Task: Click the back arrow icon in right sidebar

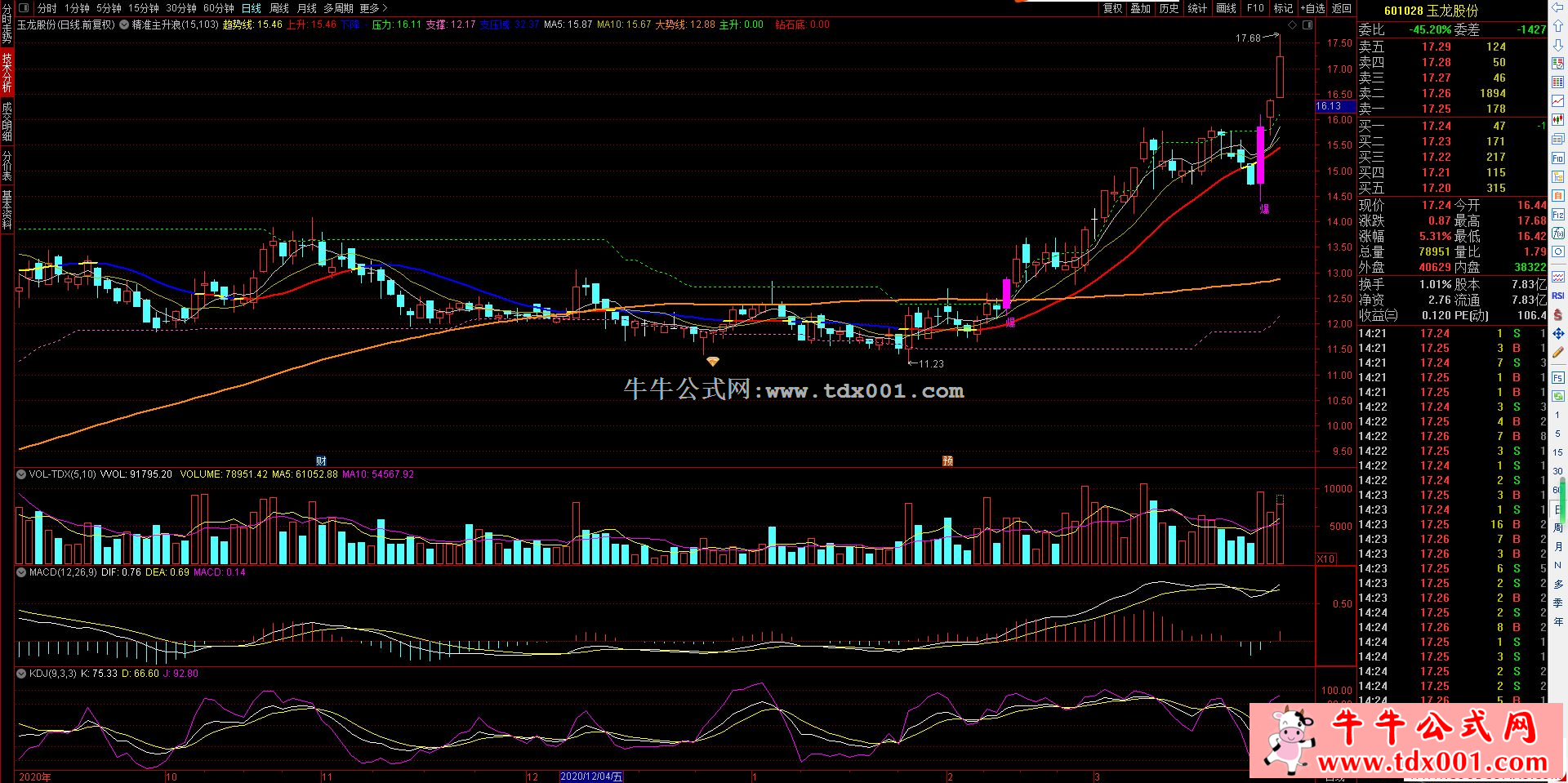Action: coord(1558,7)
